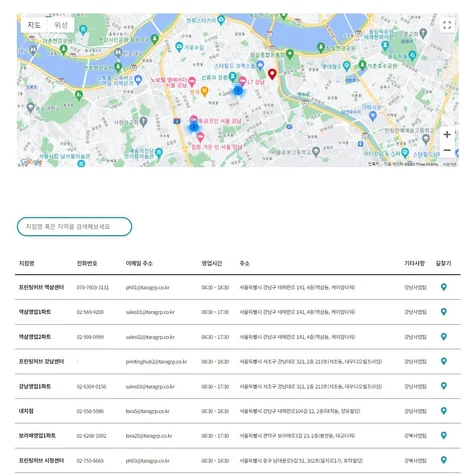Click the 노보텔 앰배서더 hotel icon
This screenshot has width=476, height=476.
point(192,81)
